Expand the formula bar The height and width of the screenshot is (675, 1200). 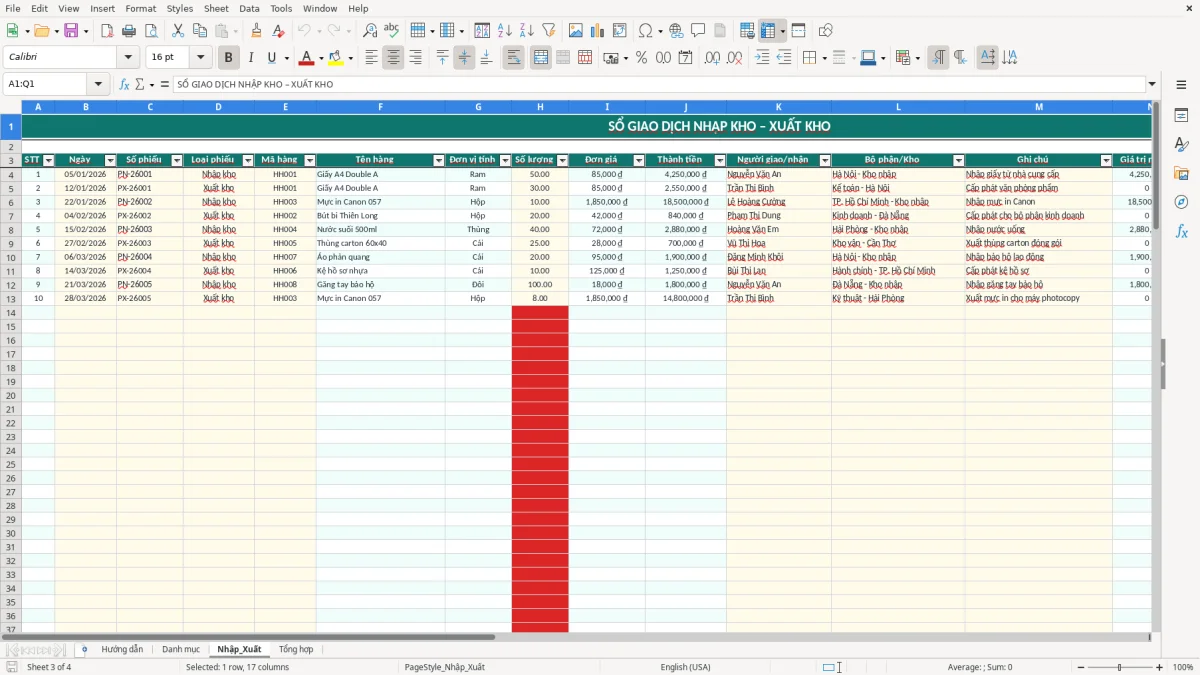point(1152,85)
